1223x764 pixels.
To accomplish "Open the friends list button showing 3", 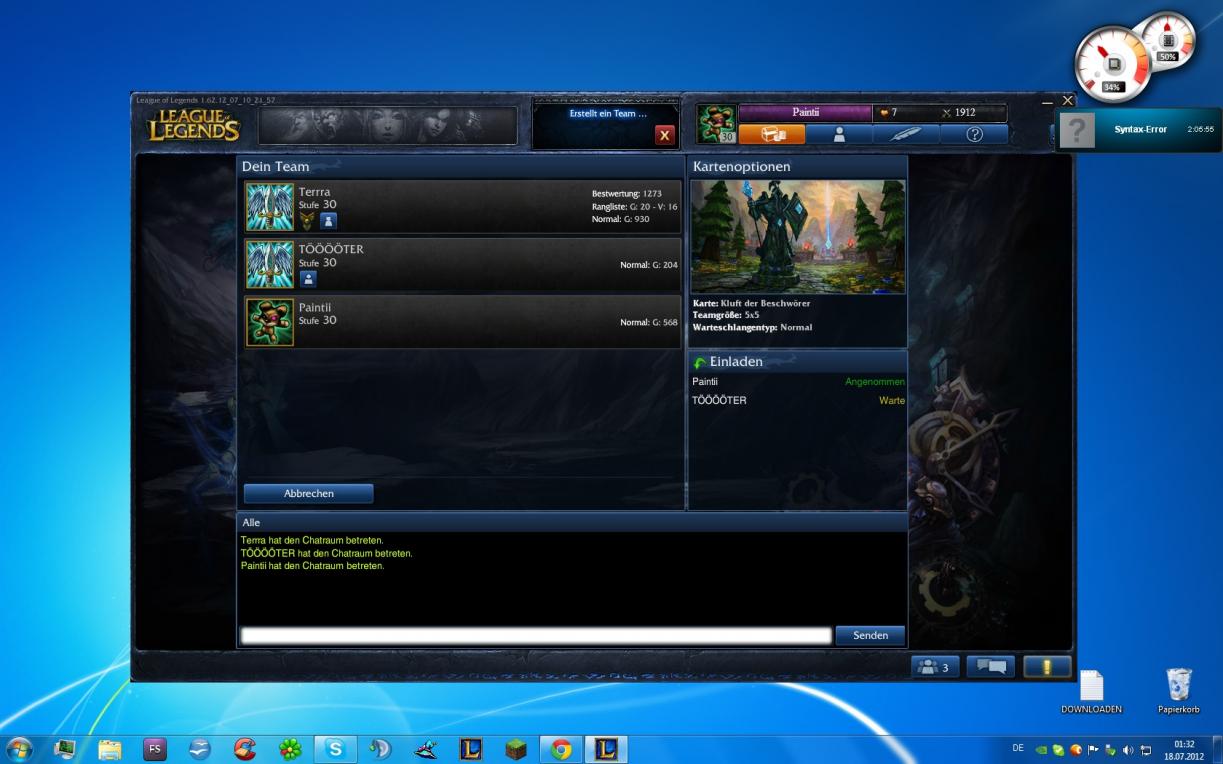I will click(x=935, y=667).
